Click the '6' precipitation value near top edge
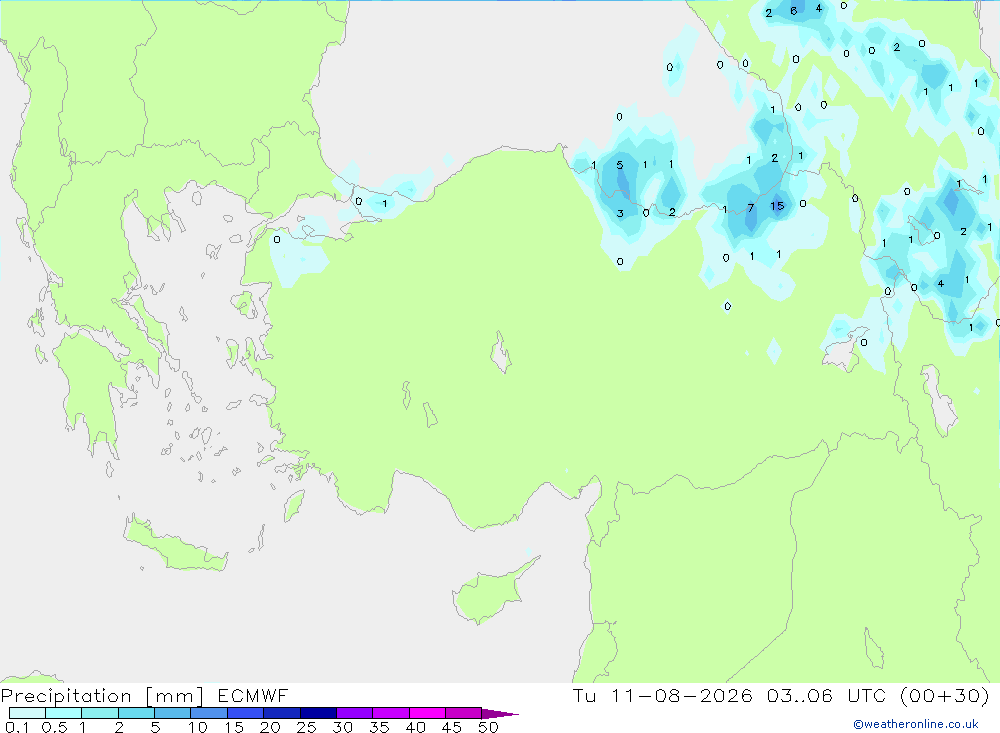Viewport: 1000px width, 733px height. click(x=793, y=11)
